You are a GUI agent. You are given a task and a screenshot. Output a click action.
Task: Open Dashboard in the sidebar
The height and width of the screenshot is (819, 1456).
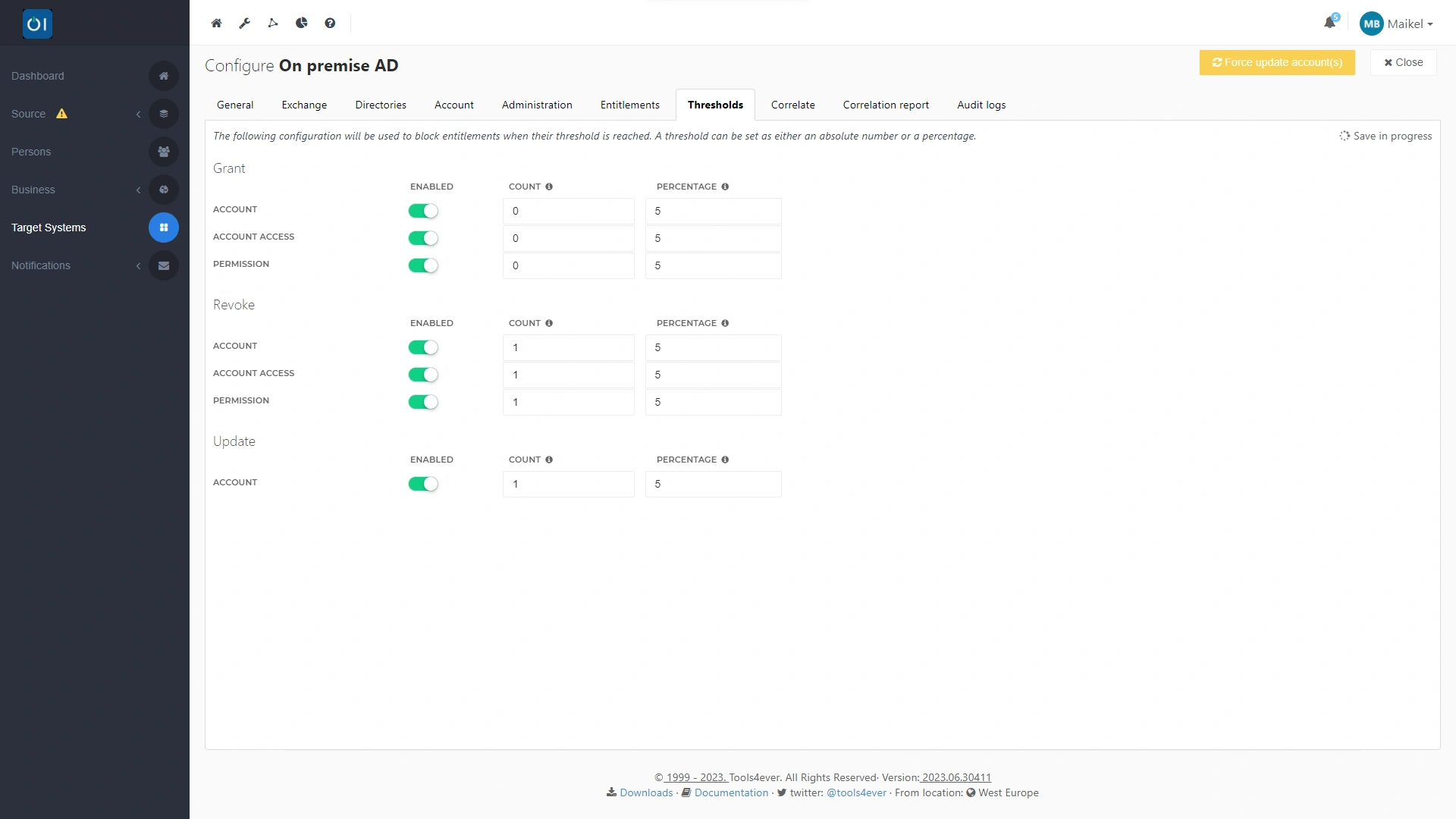(38, 76)
